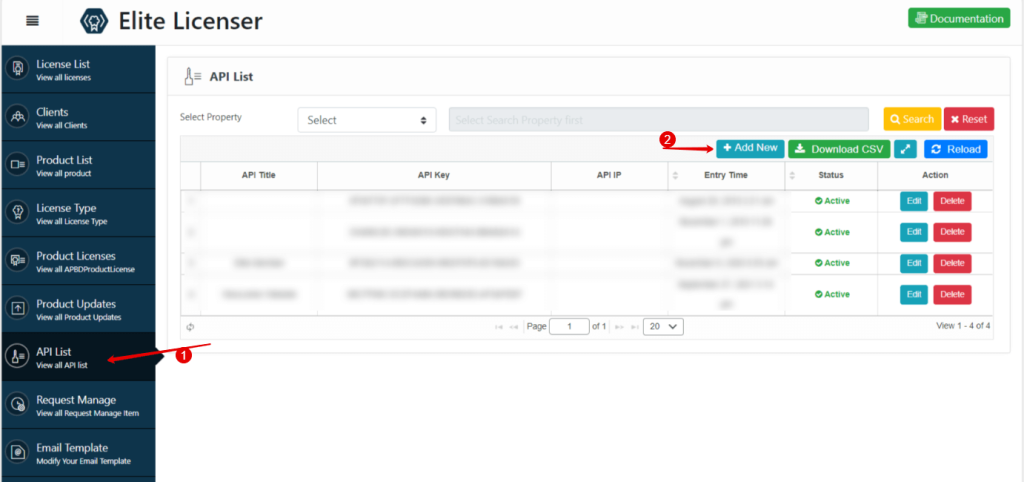
Task: Open Request Manage menu entry
Action: [x=78, y=404]
